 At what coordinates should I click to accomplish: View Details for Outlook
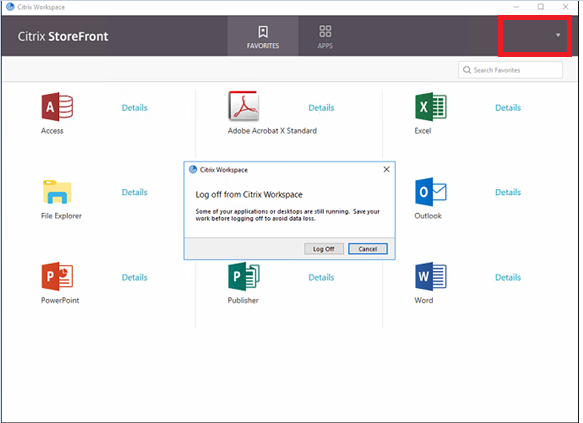click(x=508, y=192)
